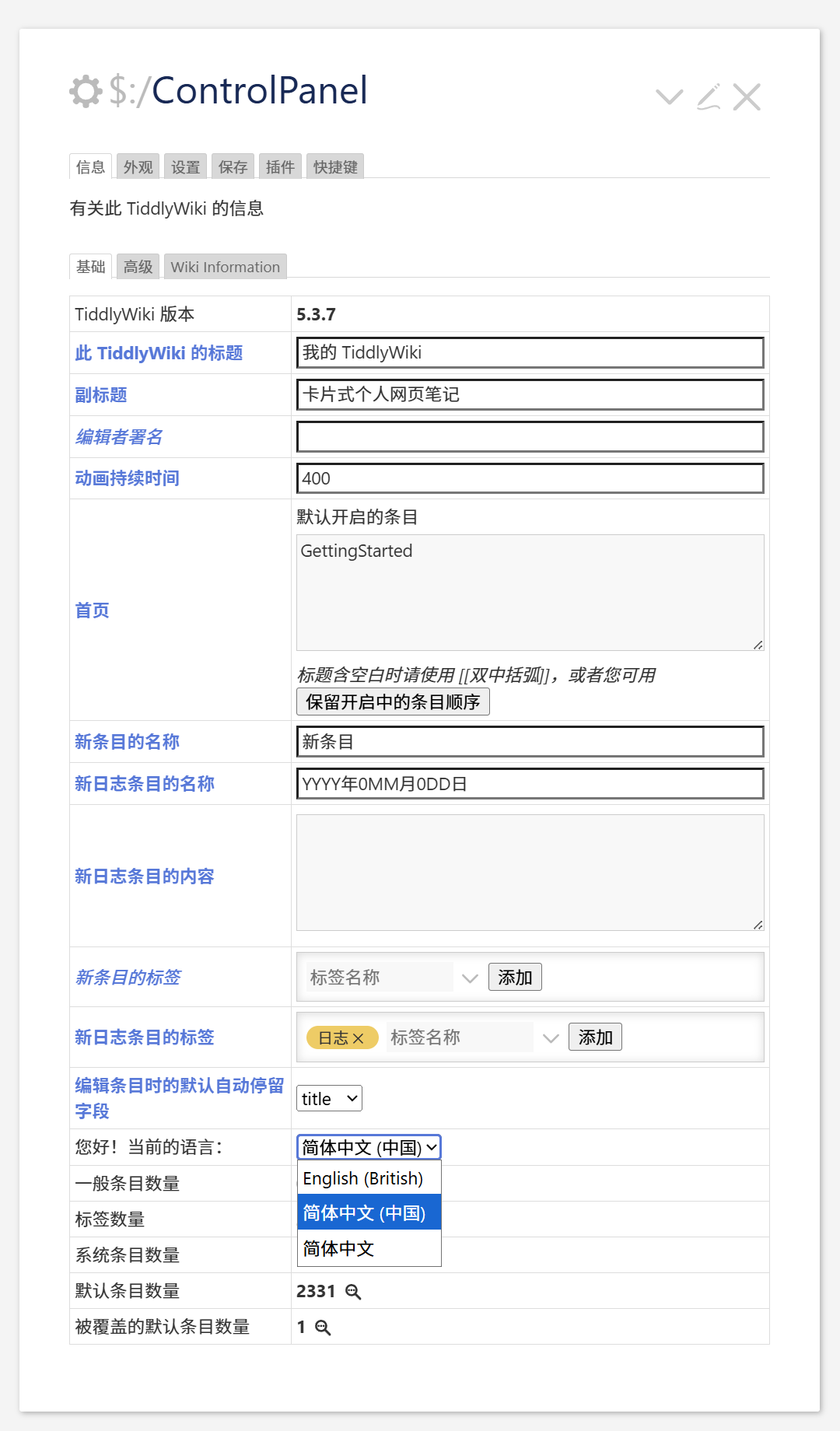Open the 新日志条目的标签 link

coord(145,1037)
